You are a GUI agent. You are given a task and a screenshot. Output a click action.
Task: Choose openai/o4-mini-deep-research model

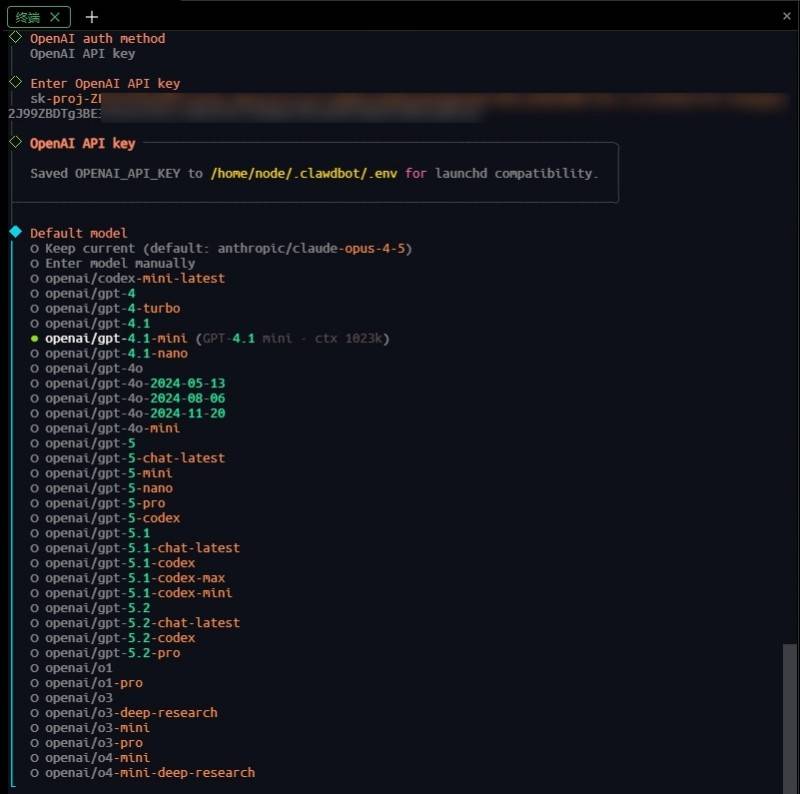tap(143, 773)
